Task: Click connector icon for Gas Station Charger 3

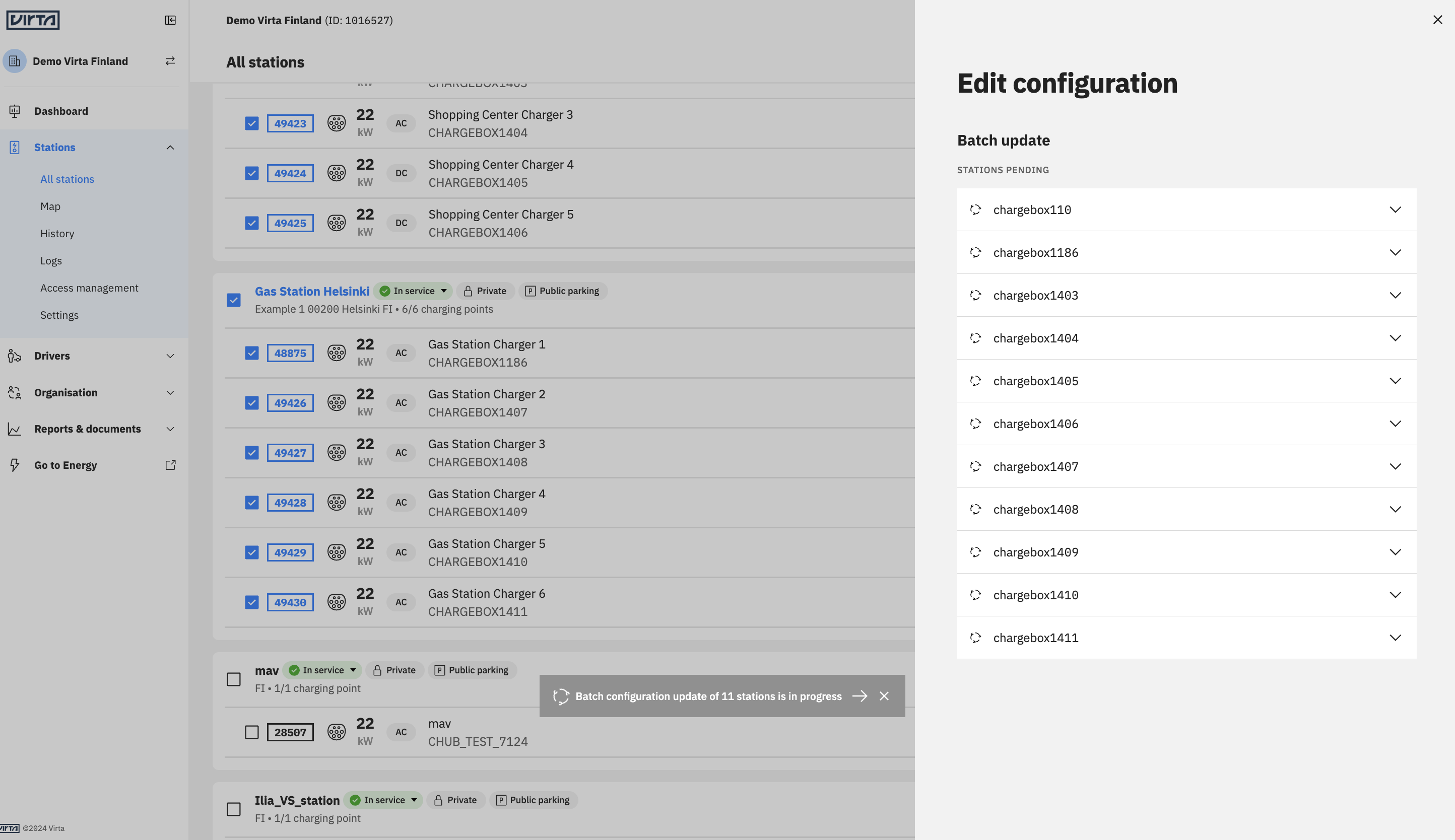Action: click(x=337, y=453)
